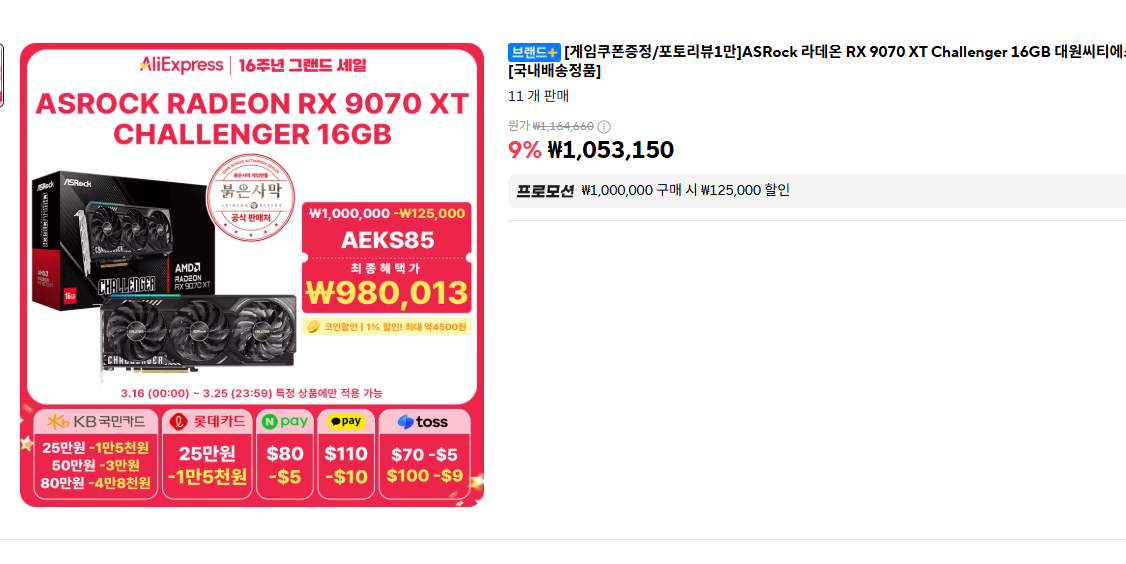The width and height of the screenshot is (1126, 564).
Task: Click the AEKS85 coupon code
Action: (387, 240)
